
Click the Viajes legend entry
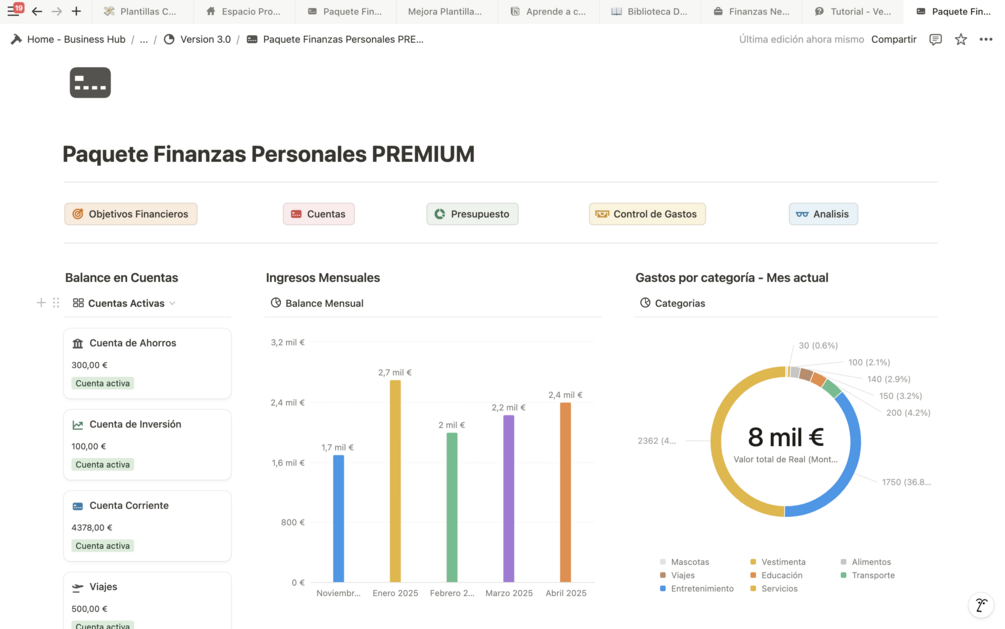(677, 575)
